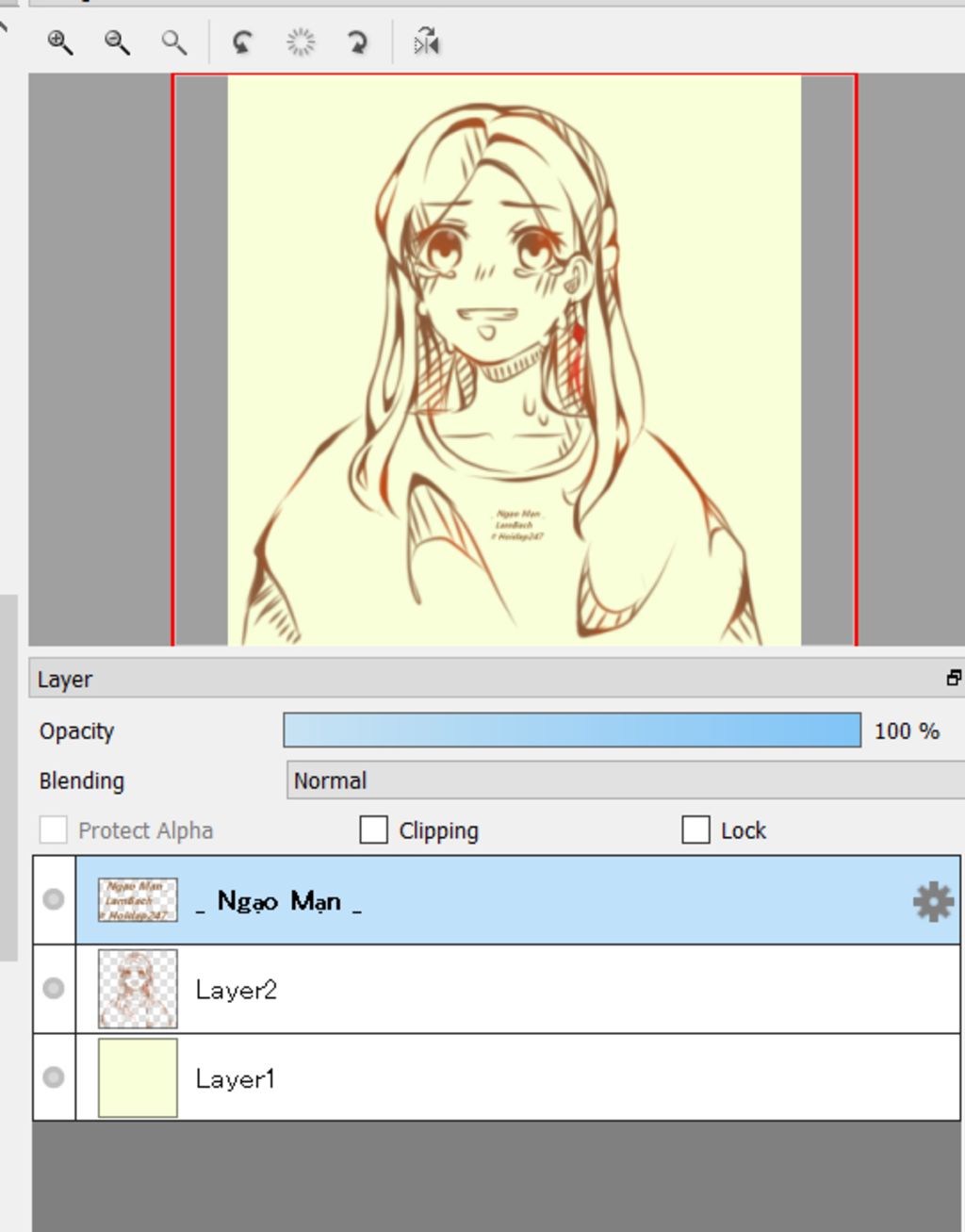Reset the canvas rotation
The height and width of the screenshot is (1232, 965).
(301, 41)
